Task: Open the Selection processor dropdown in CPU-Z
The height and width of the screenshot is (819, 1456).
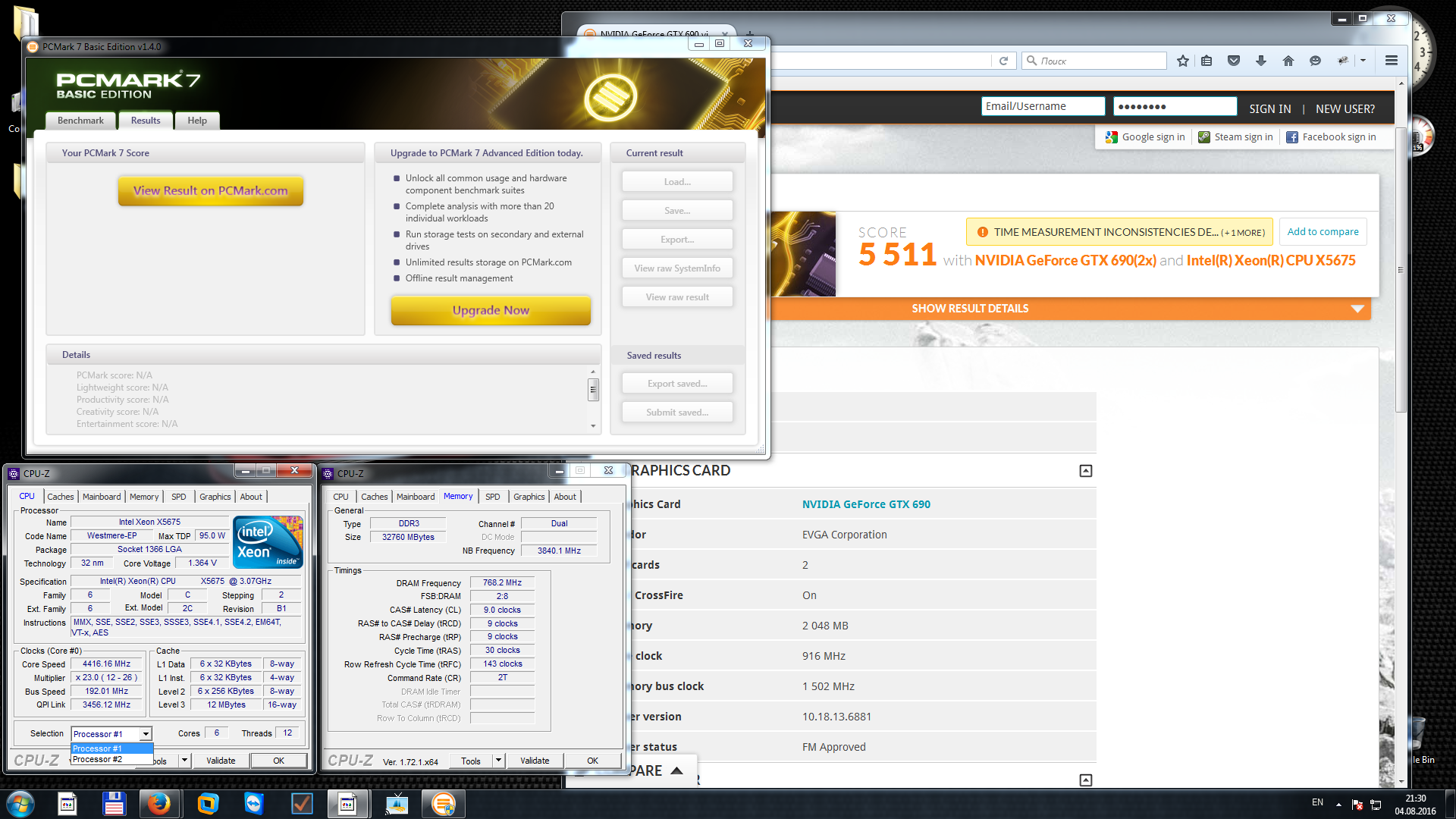Action: click(146, 734)
